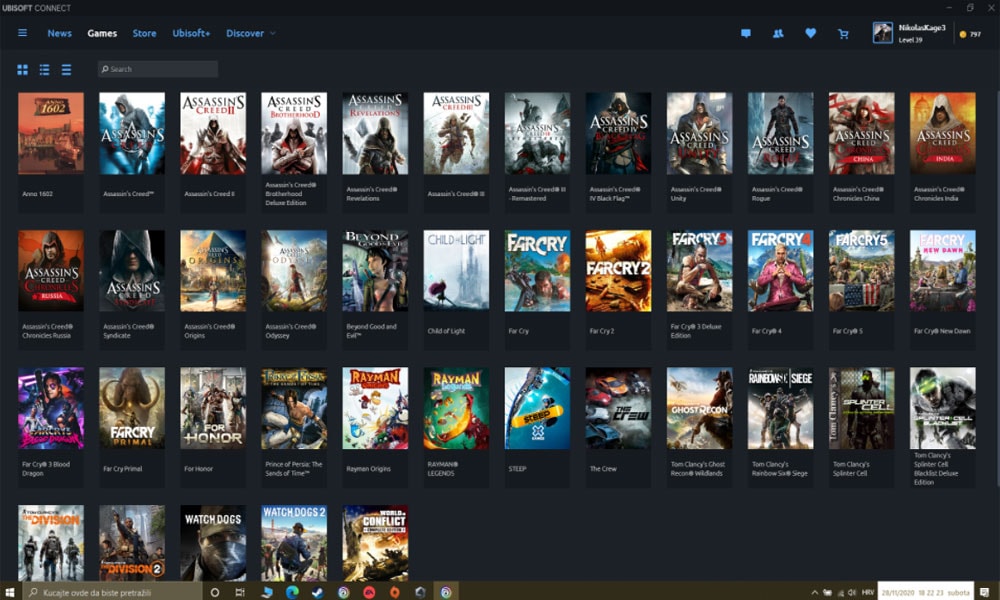Viewport: 1000px width, 600px height.
Task: Select Assassin's Creed II cover
Action: (x=213, y=133)
